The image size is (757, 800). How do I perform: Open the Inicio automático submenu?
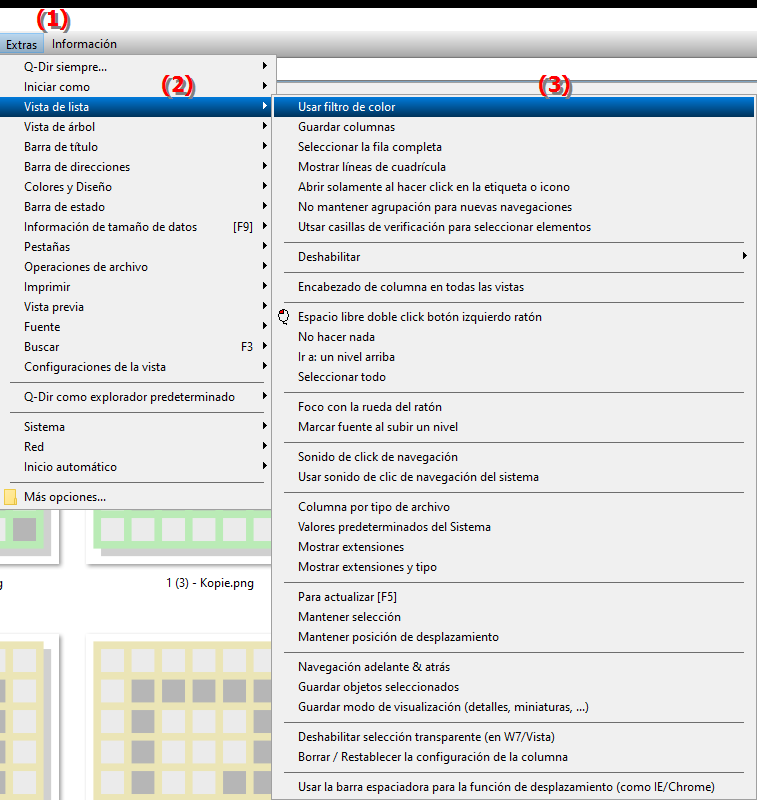137,467
